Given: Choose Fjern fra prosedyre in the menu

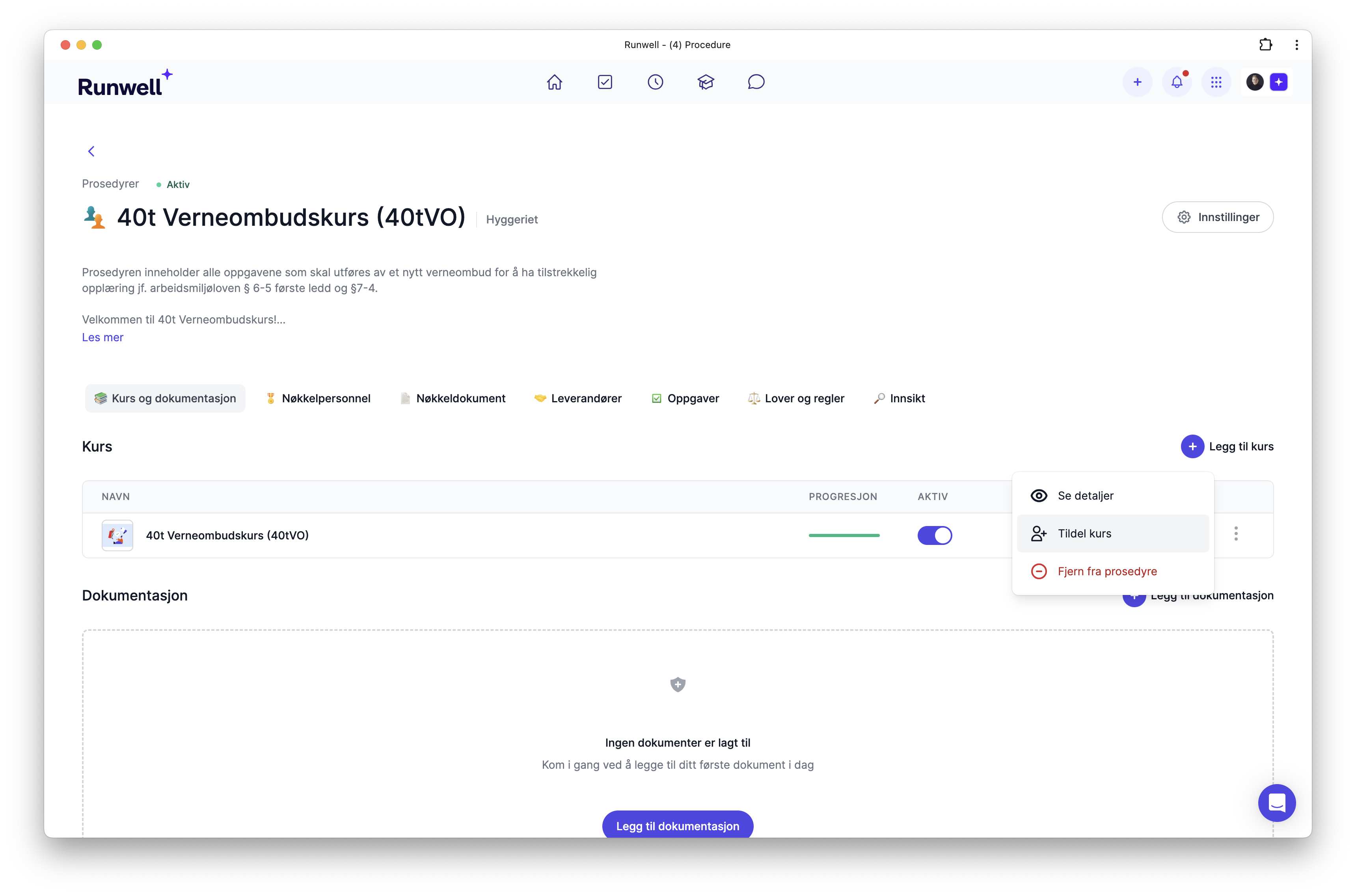Looking at the screenshot, I should [1112, 571].
